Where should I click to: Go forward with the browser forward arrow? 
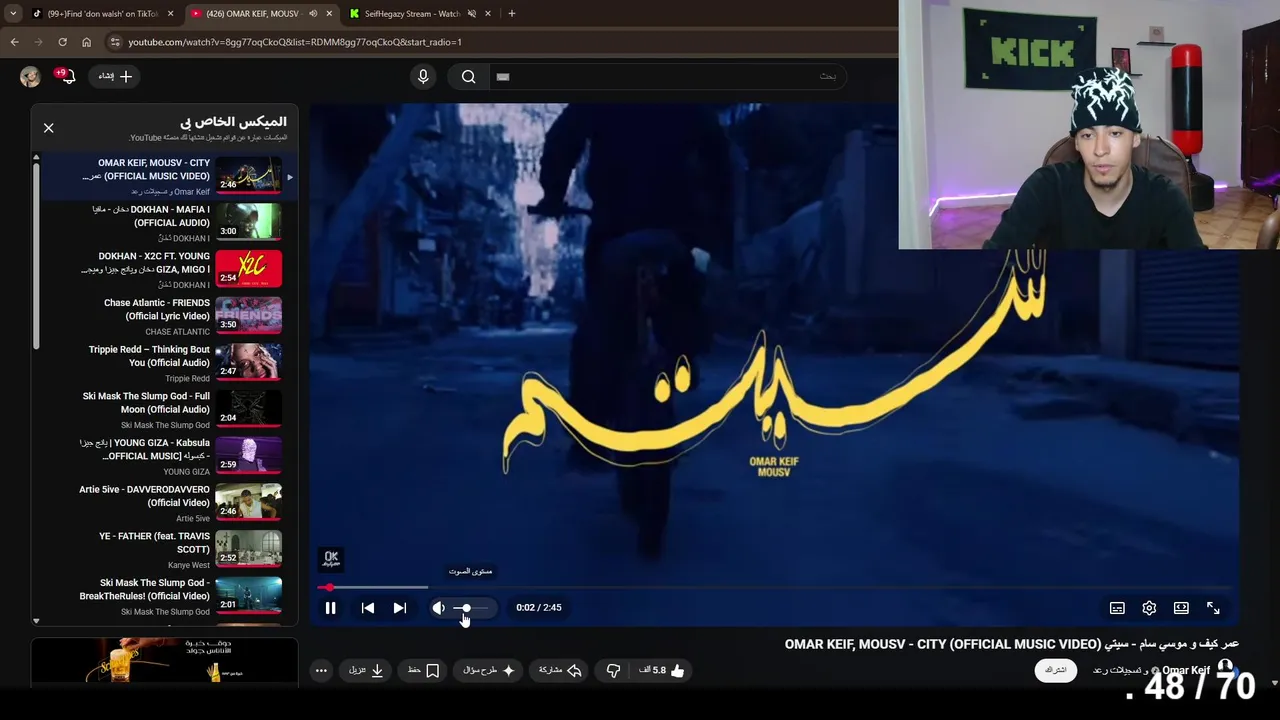pyautogui.click(x=38, y=42)
